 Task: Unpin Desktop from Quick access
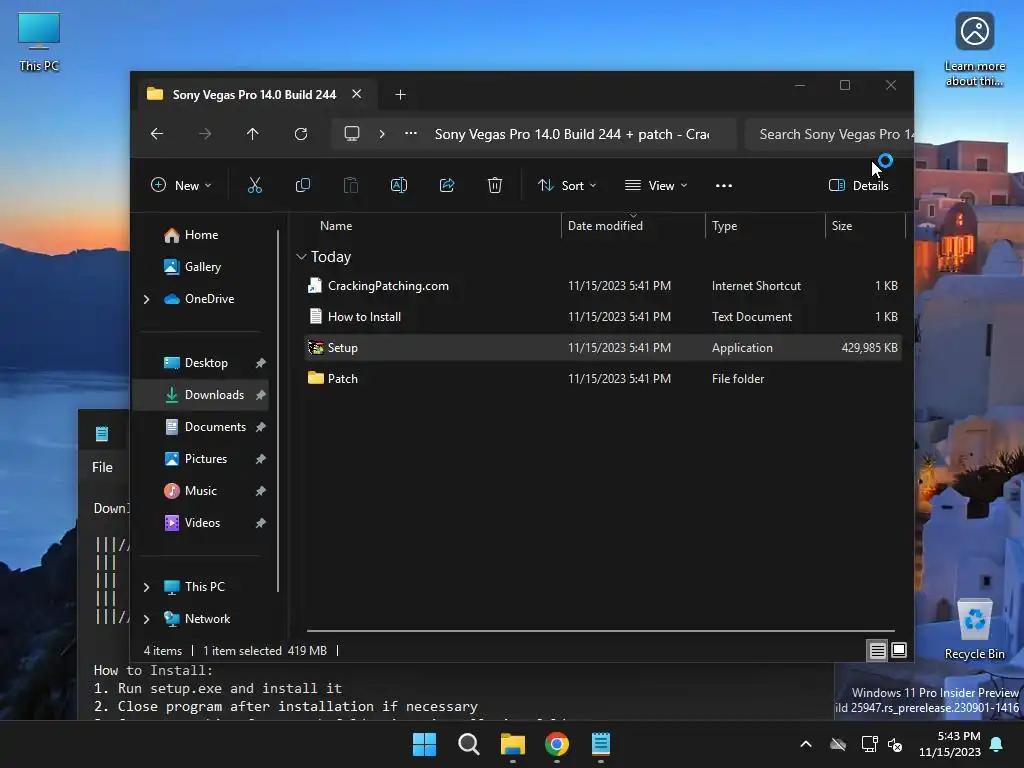pos(261,362)
